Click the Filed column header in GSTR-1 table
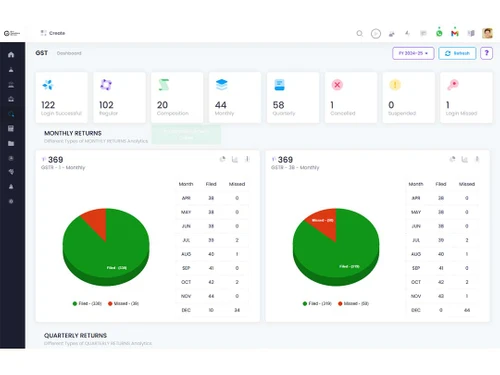 pyautogui.click(x=211, y=184)
